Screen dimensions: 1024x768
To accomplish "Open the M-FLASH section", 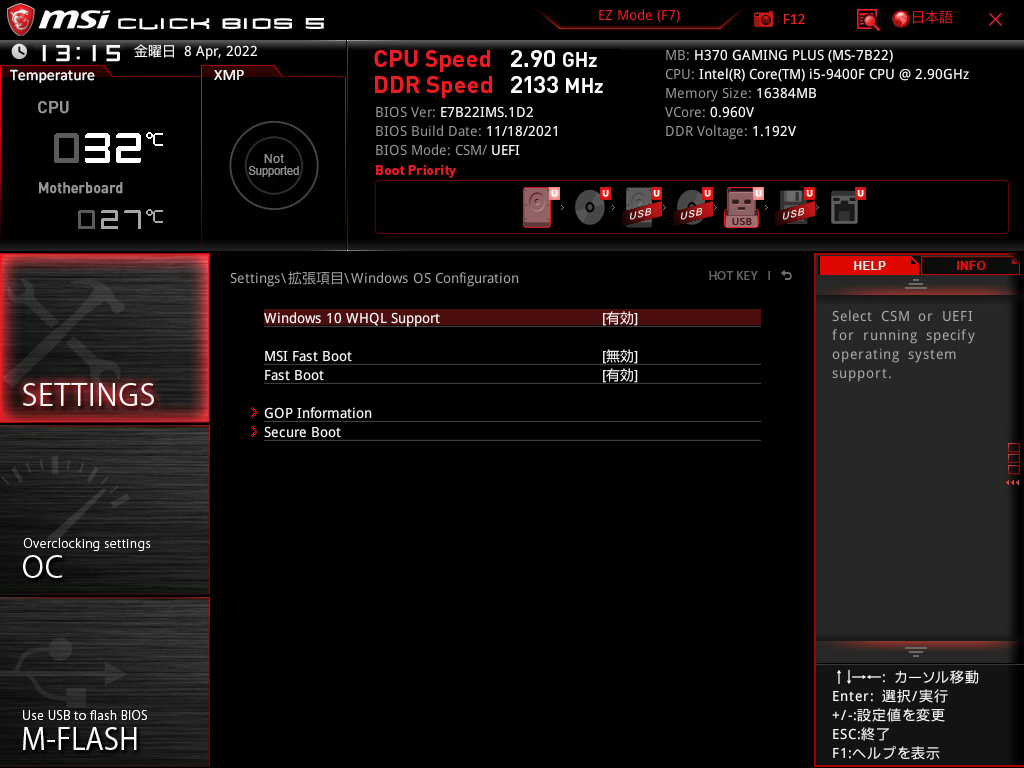I will point(104,682).
